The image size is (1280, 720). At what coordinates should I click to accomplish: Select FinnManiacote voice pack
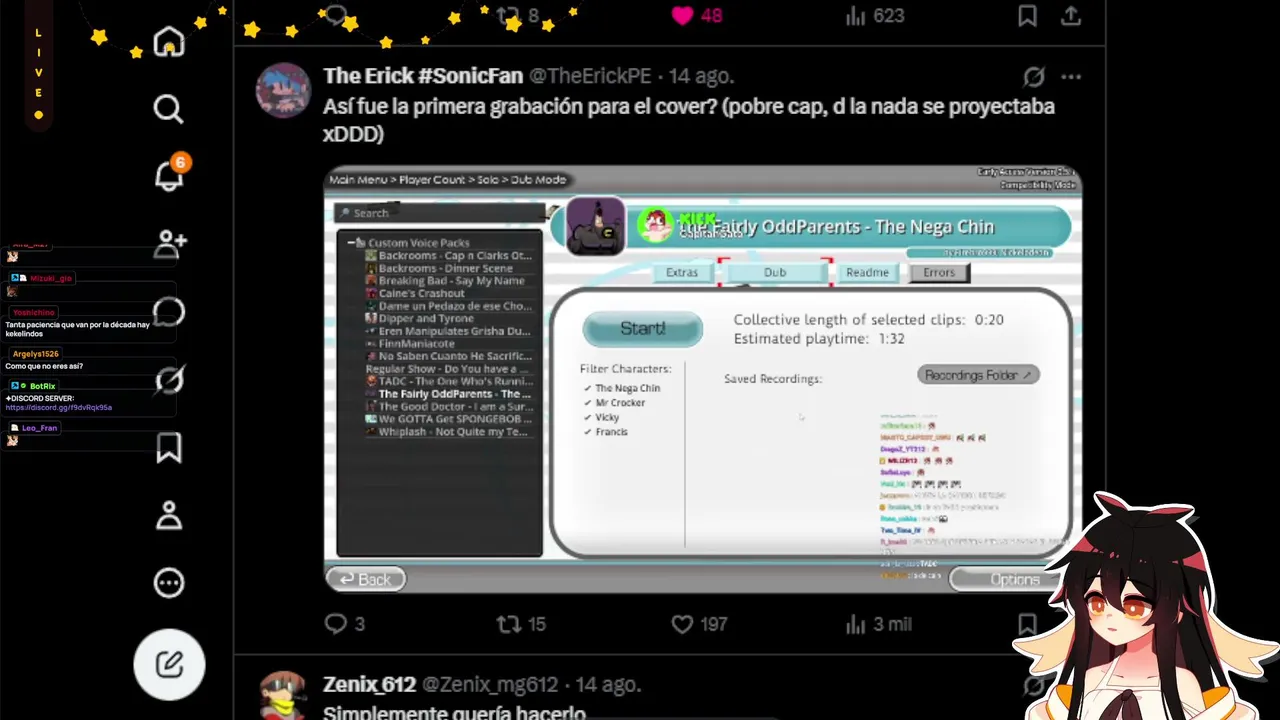(416, 344)
